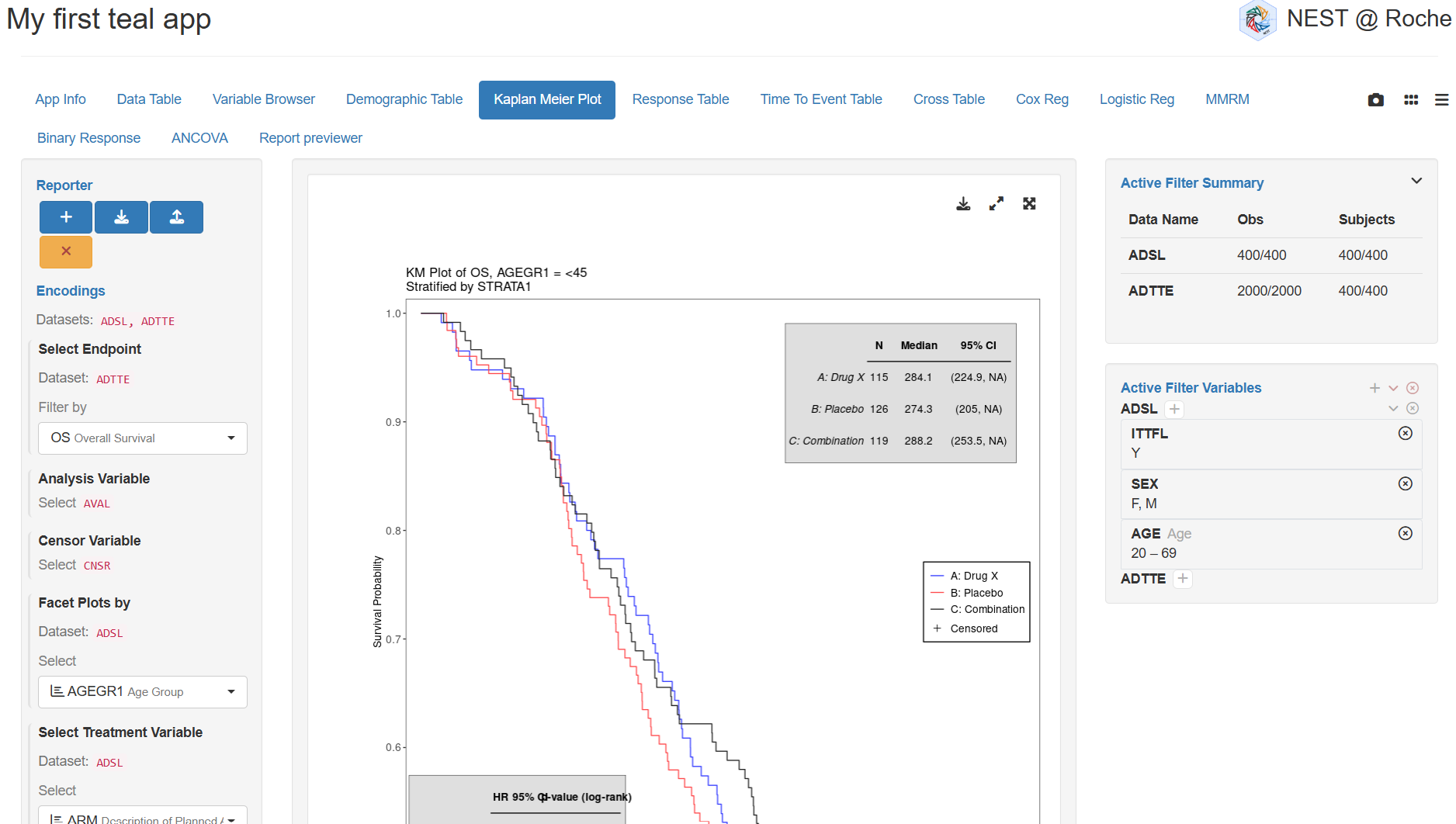This screenshot has width=1456, height=824.
Task: Add a filter variable to ADSL
Action: [x=1174, y=409]
